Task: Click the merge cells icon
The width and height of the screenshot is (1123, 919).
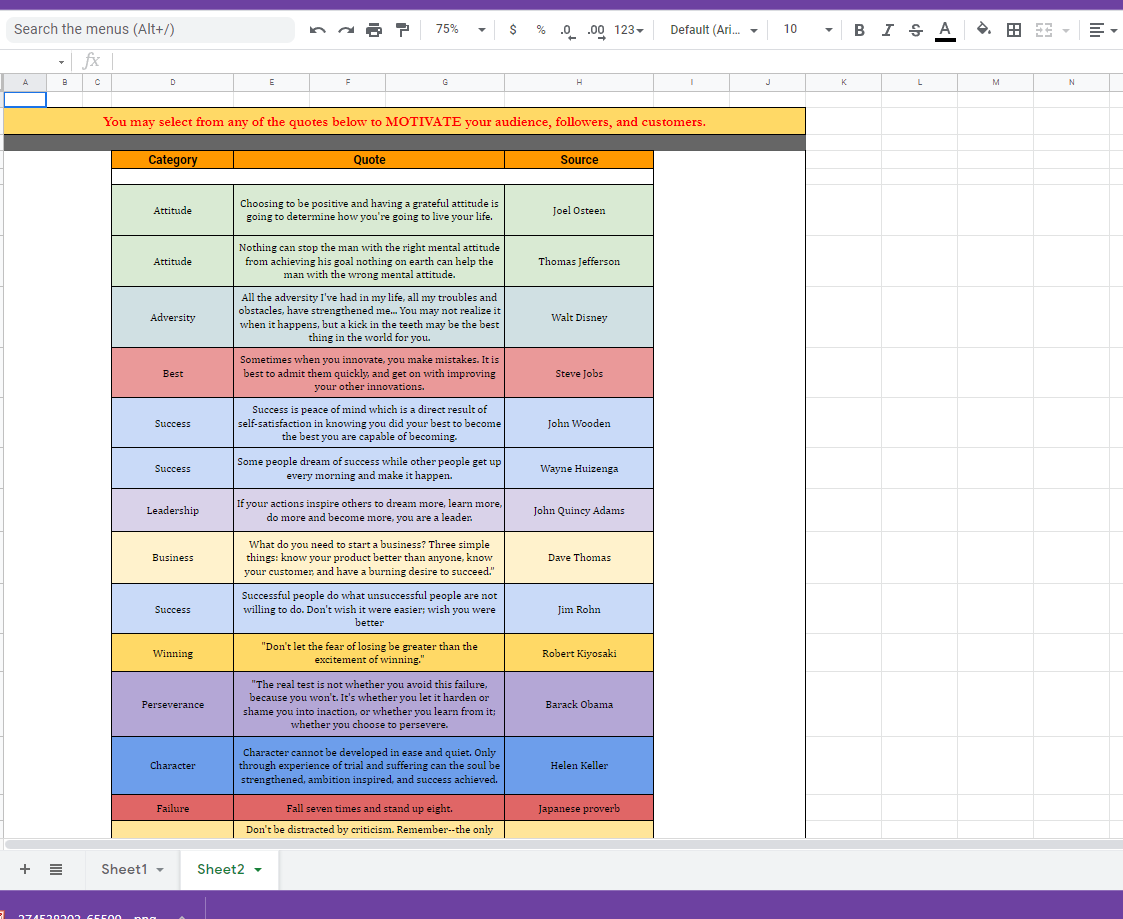Action: coord(1044,30)
